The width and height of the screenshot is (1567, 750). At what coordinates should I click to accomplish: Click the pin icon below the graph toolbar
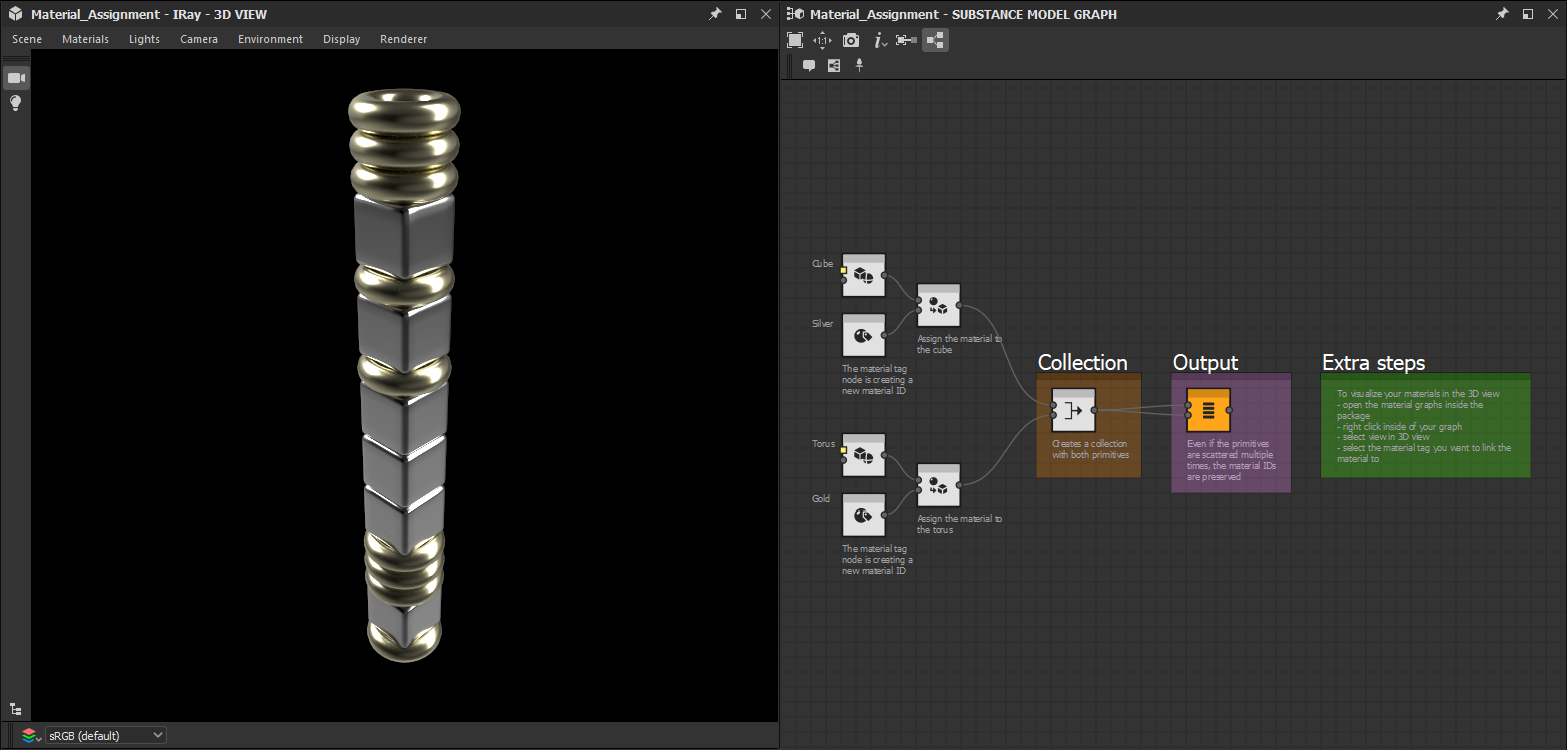(858, 65)
